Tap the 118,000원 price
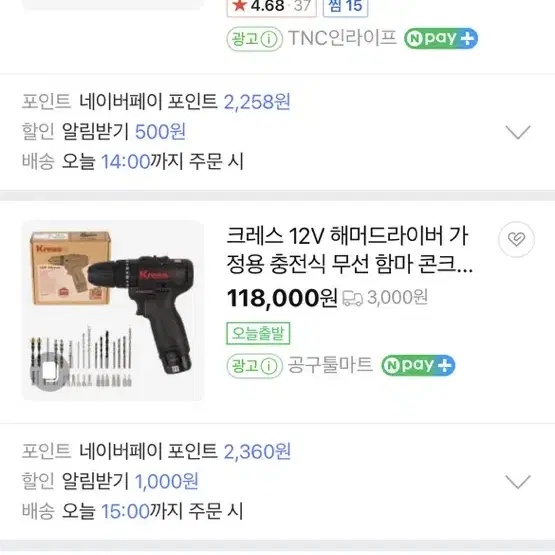Screen dimensions: 555x555 click(x=282, y=298)
